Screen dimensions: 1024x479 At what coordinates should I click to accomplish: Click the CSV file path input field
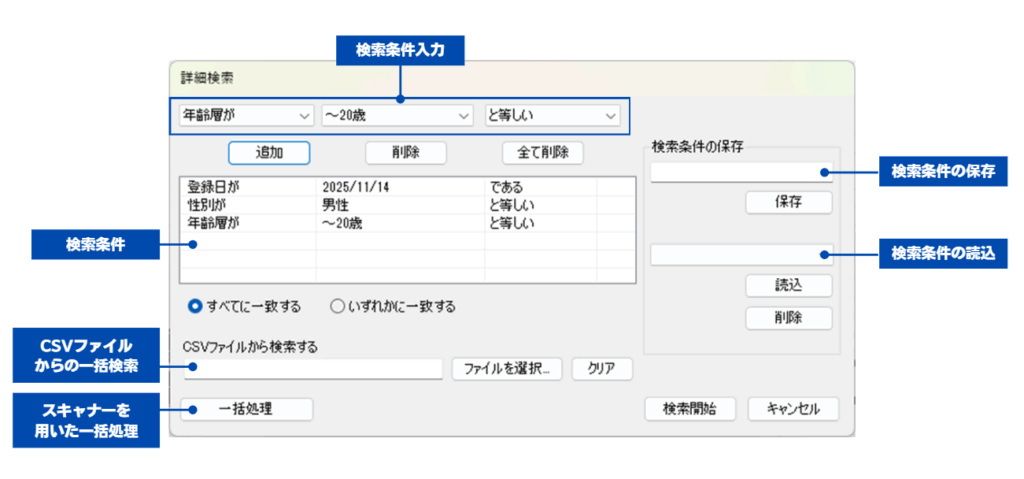(312, 368)
